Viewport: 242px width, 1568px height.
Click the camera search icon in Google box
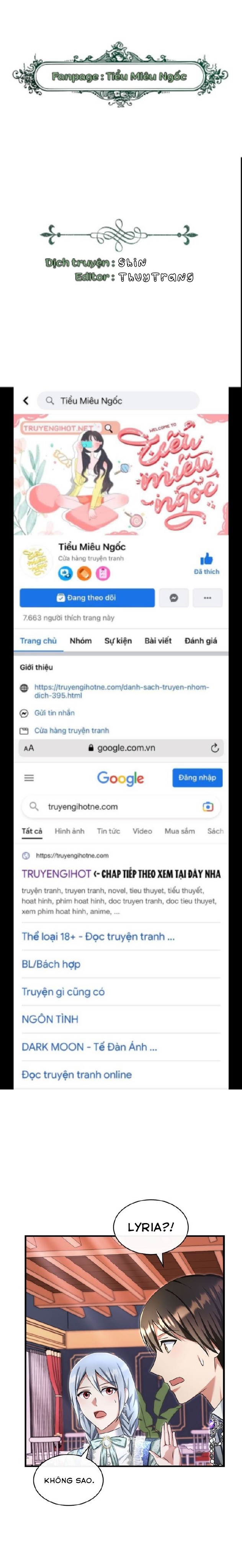208,807
